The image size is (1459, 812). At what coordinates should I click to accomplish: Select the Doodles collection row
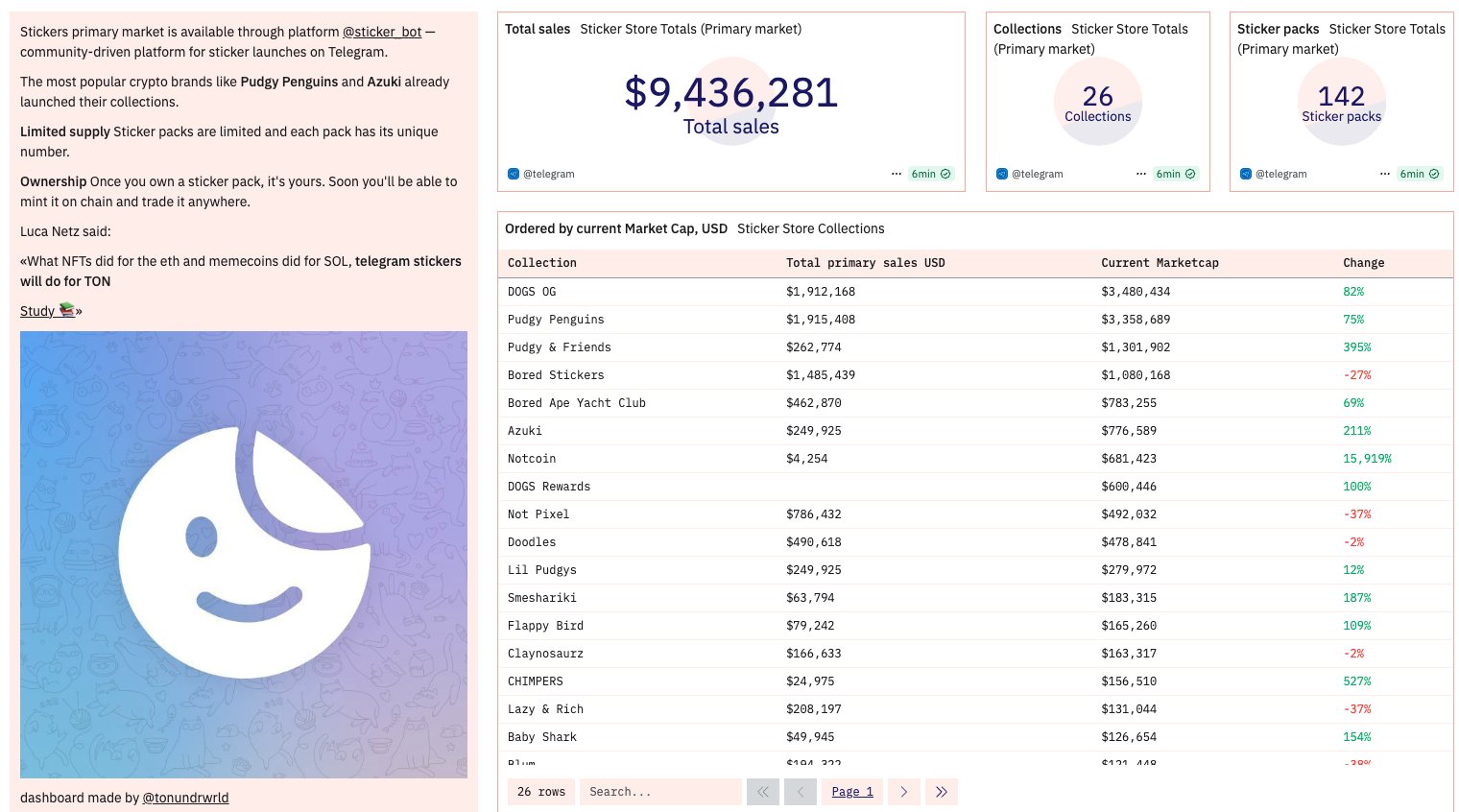click(x=974, y=542)
